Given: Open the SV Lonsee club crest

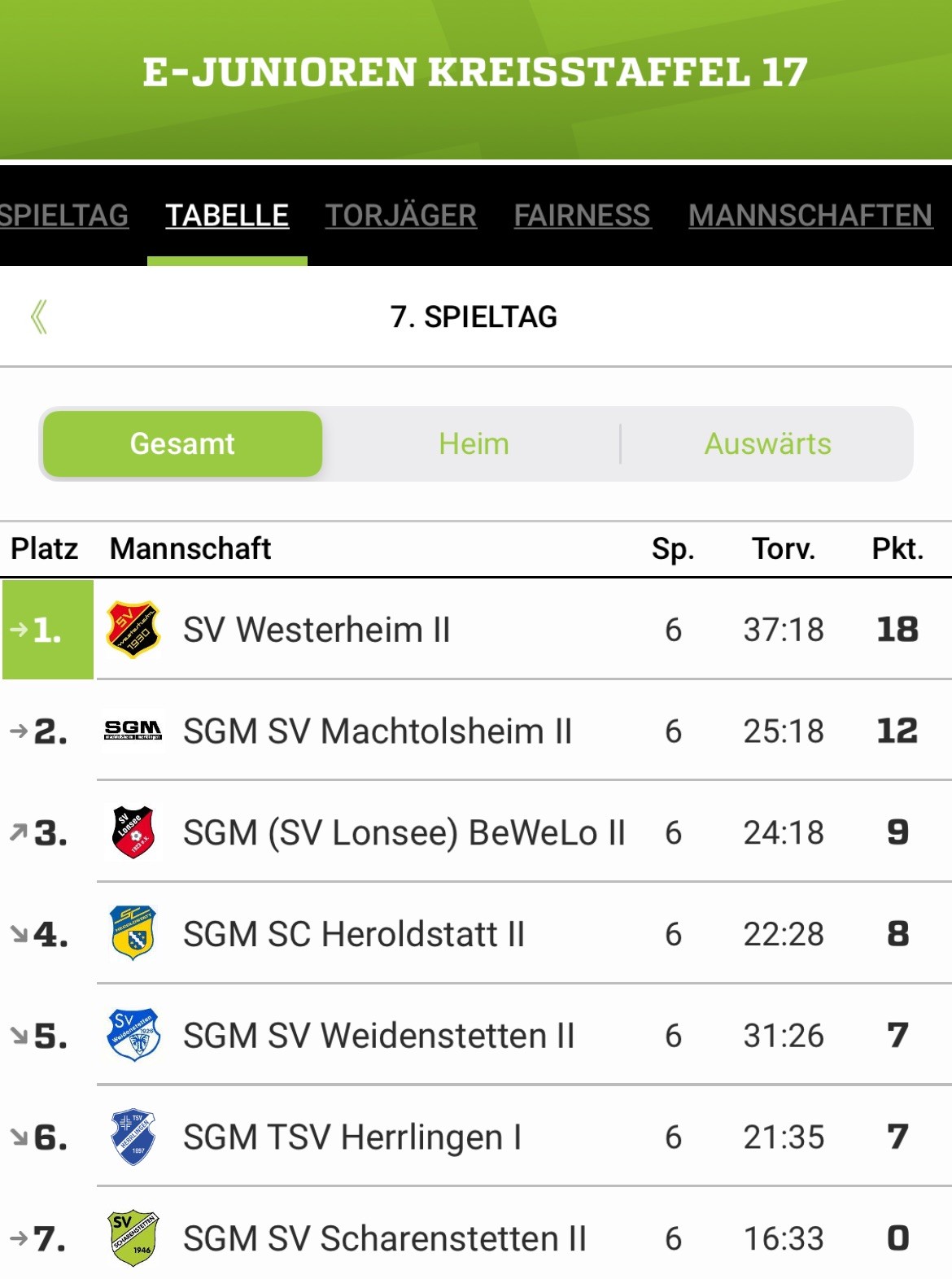Looking at the screenshot, I should [133, 832].
